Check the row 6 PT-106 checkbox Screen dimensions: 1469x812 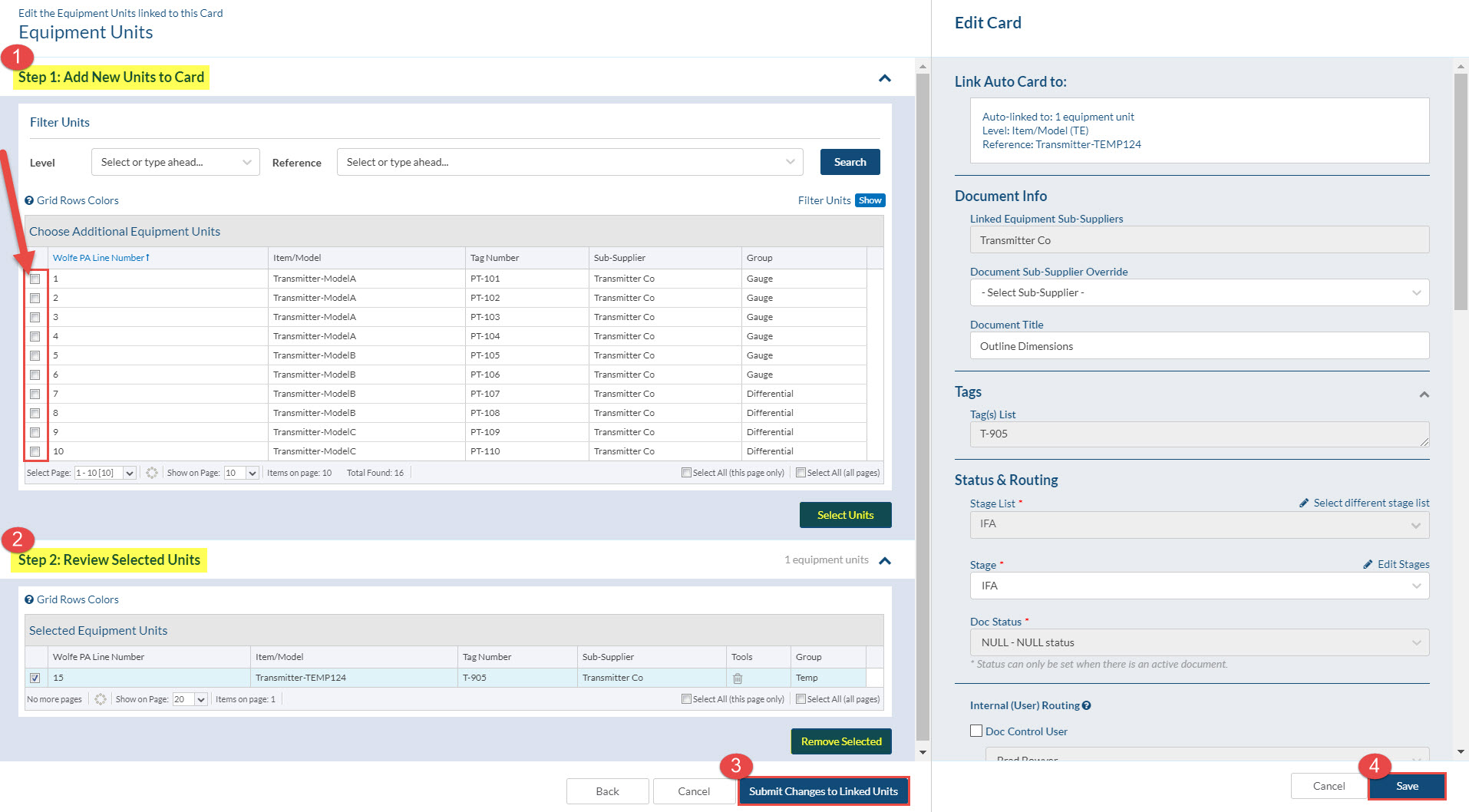click(x=35, y=375)
